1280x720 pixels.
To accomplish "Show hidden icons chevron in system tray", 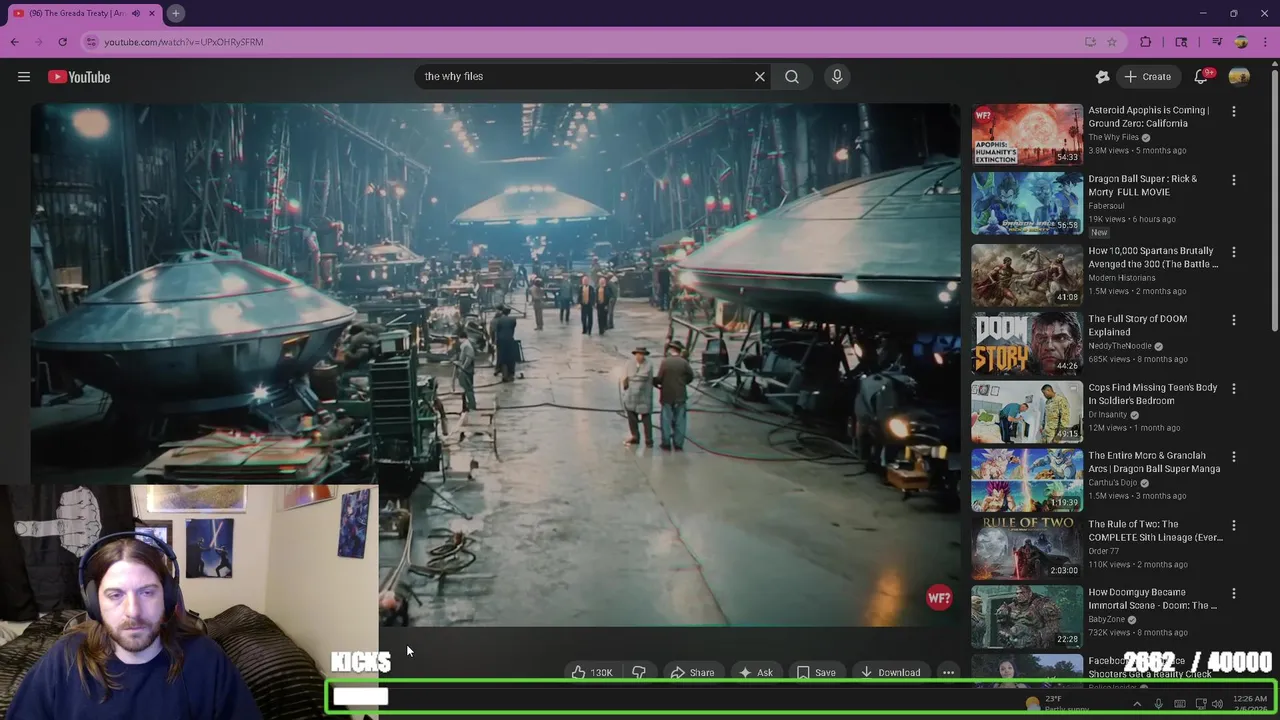I will [1137, 704].
